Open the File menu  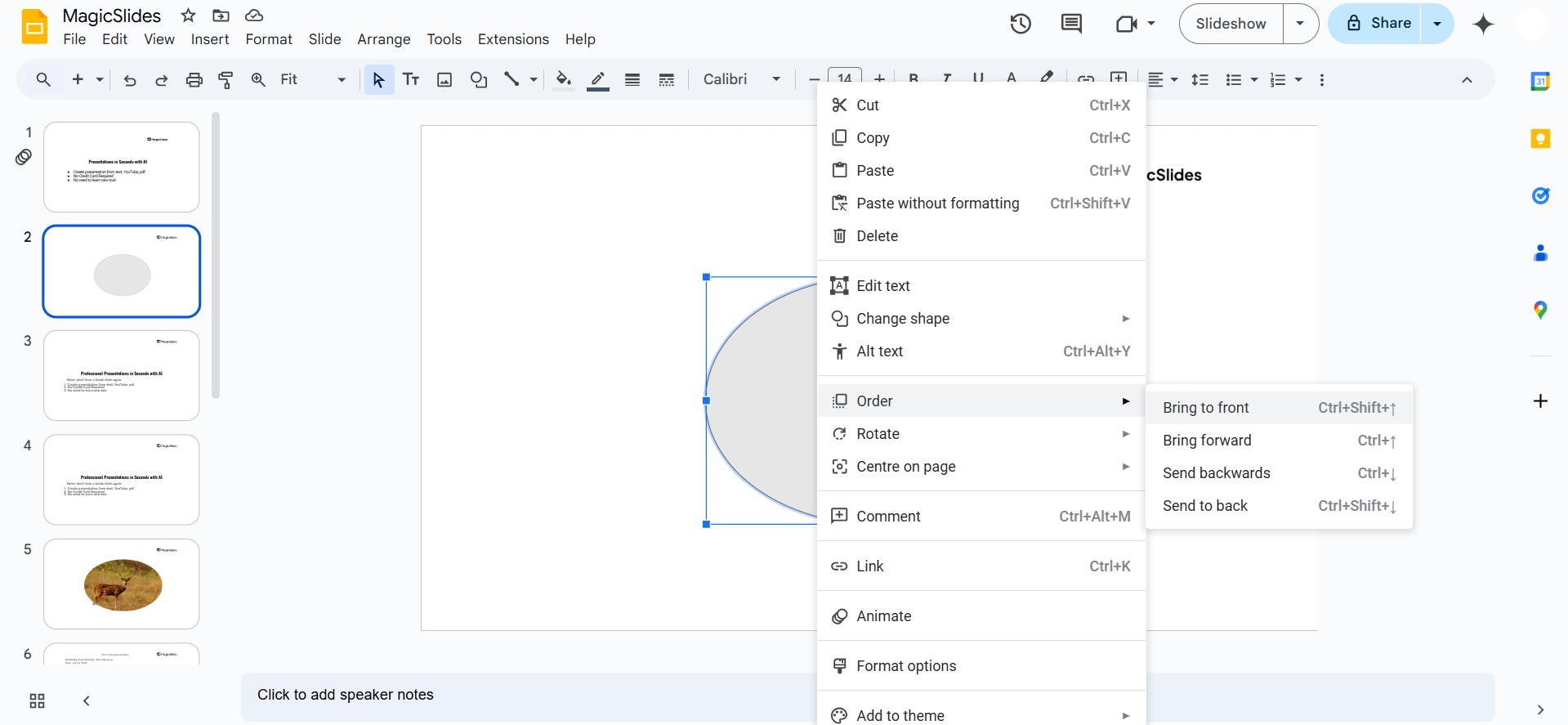pos(74,39)
